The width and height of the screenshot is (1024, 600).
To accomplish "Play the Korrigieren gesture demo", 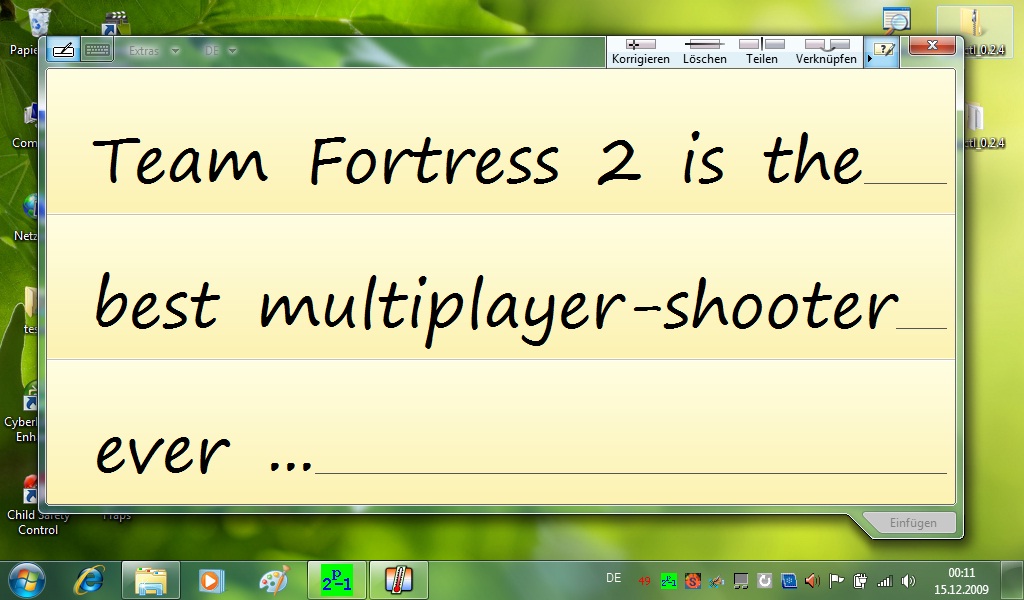I will point(641,52).
